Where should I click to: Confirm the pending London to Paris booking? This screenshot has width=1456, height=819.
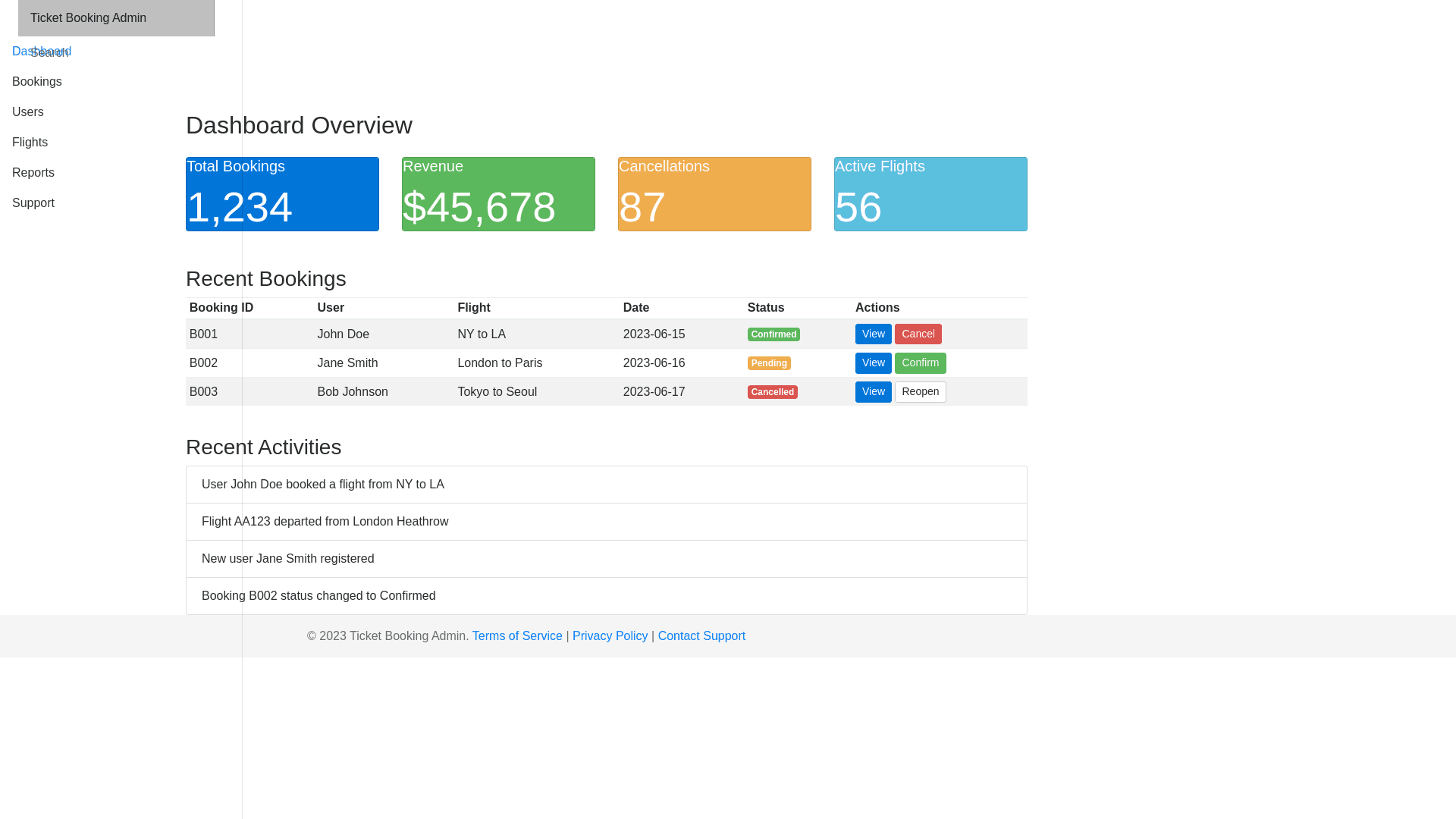click(920, 363)
